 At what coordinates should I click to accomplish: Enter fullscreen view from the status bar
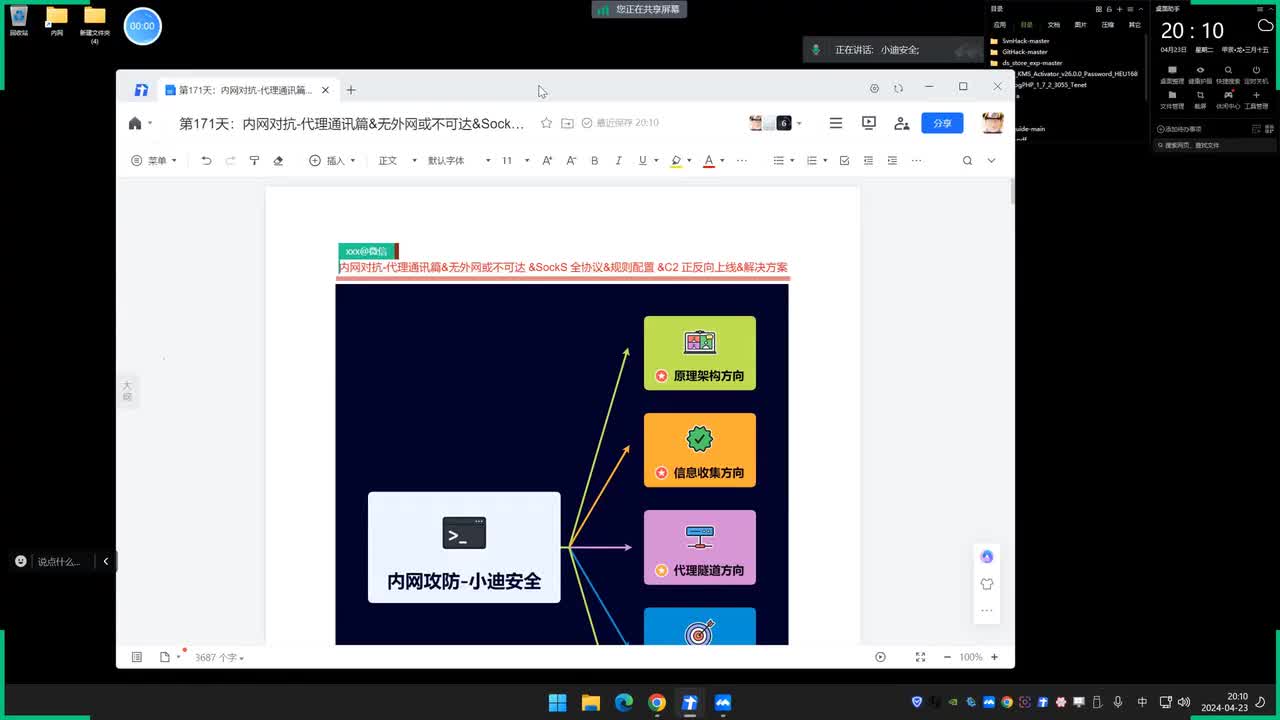click(921, 657)
